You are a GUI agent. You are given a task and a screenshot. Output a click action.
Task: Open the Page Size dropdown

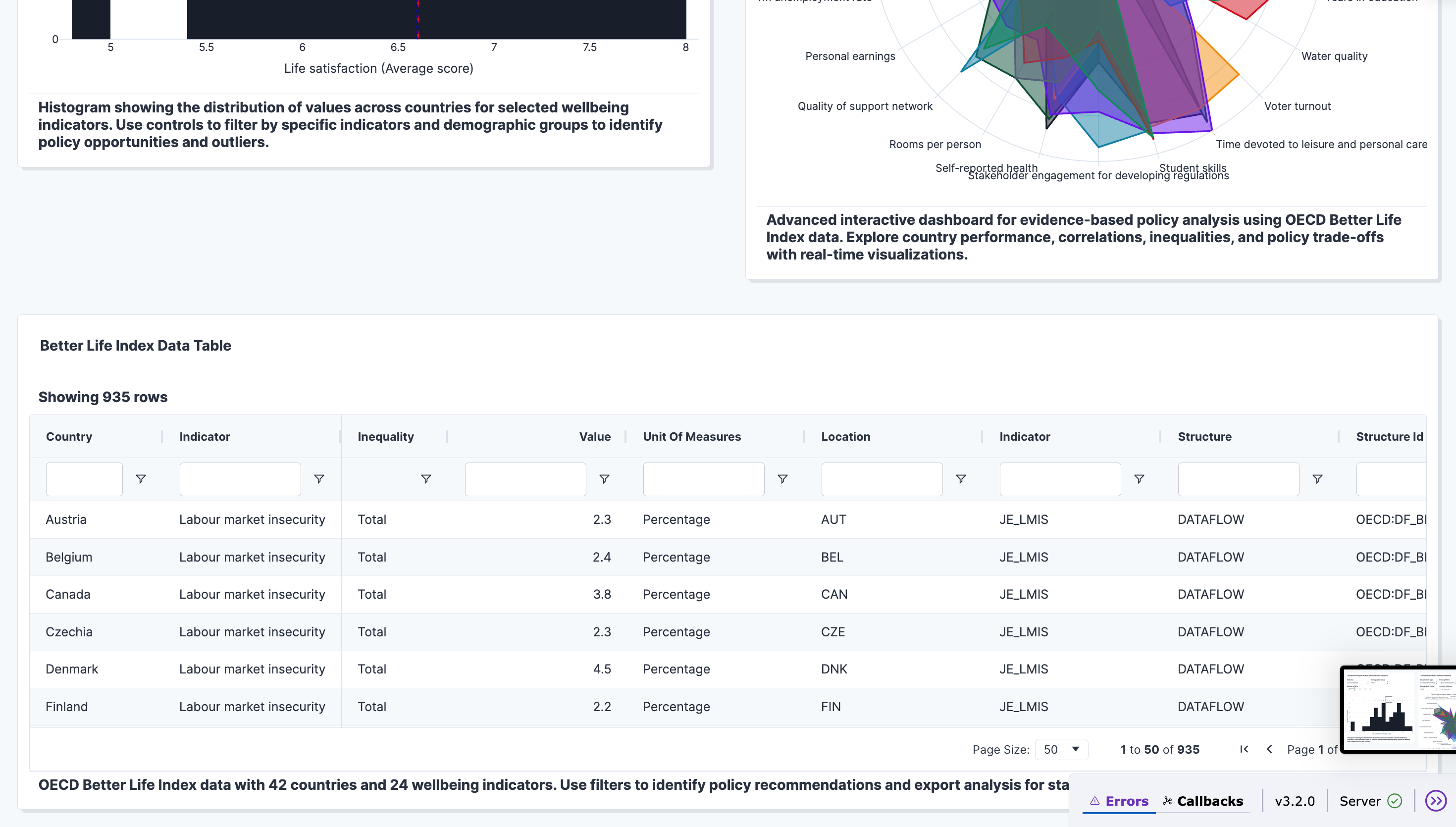pyautogui.click(x=1061, y=749)
